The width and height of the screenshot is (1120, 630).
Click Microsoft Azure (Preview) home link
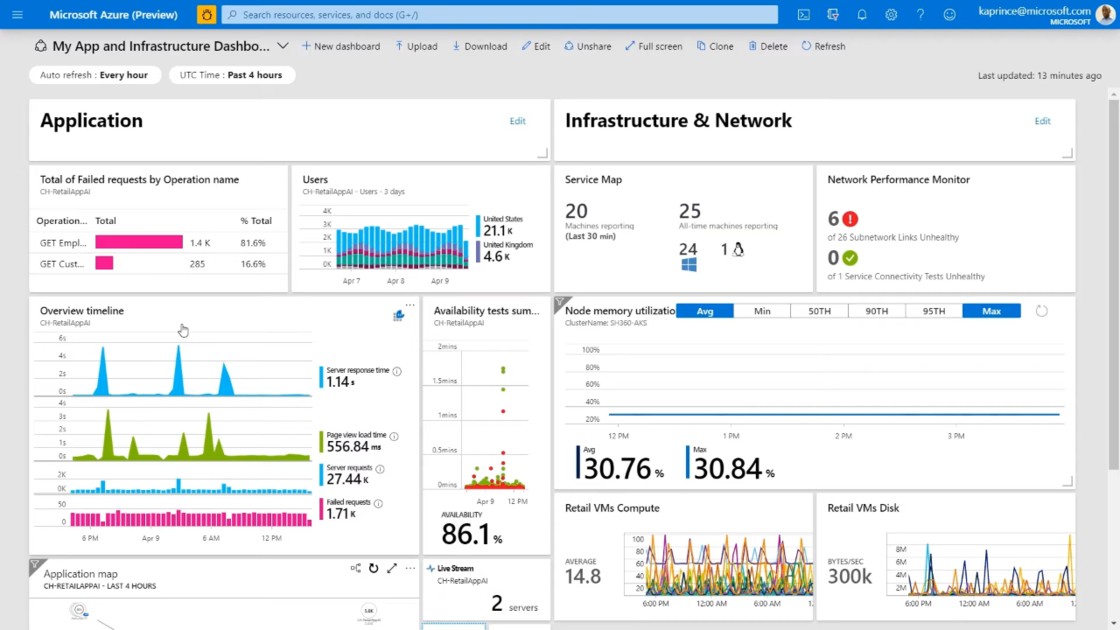113,14
